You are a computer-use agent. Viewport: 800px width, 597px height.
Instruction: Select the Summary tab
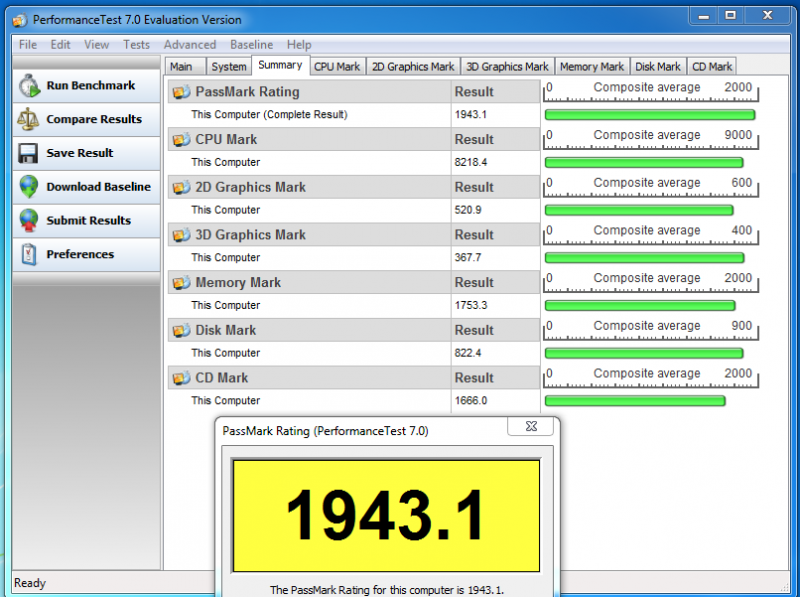tap(280, 65)
